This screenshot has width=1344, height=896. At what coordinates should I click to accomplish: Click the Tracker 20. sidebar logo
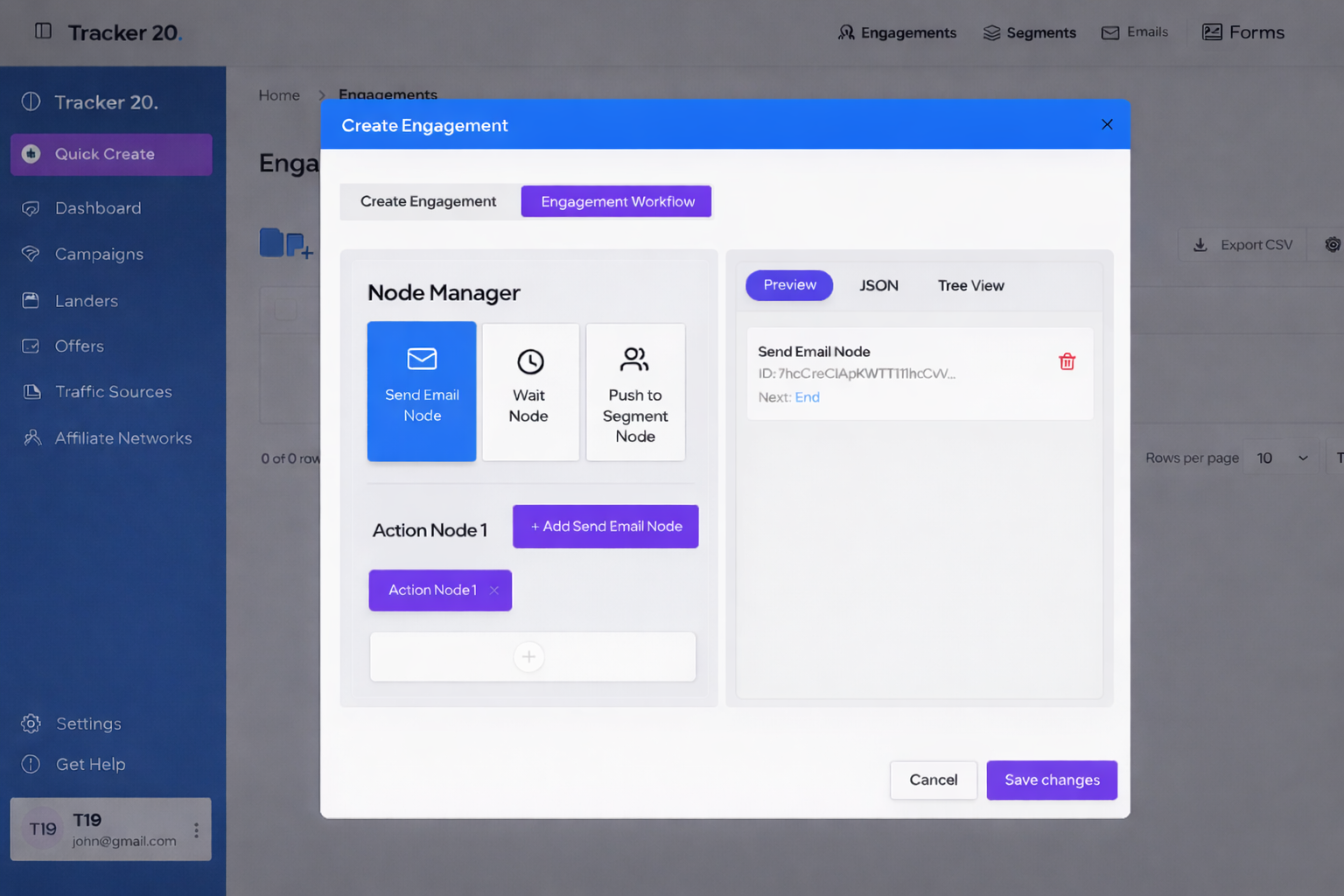click(90, 102)
